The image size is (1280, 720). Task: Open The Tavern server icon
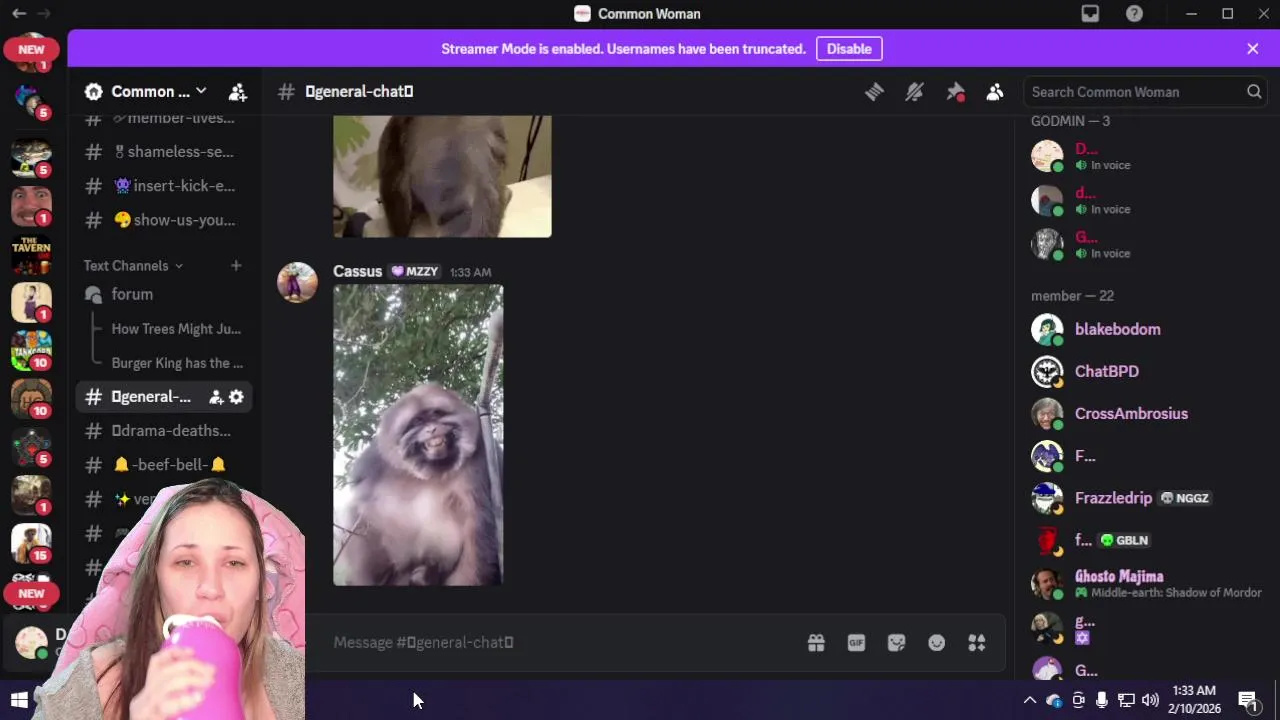click(31, 254)
